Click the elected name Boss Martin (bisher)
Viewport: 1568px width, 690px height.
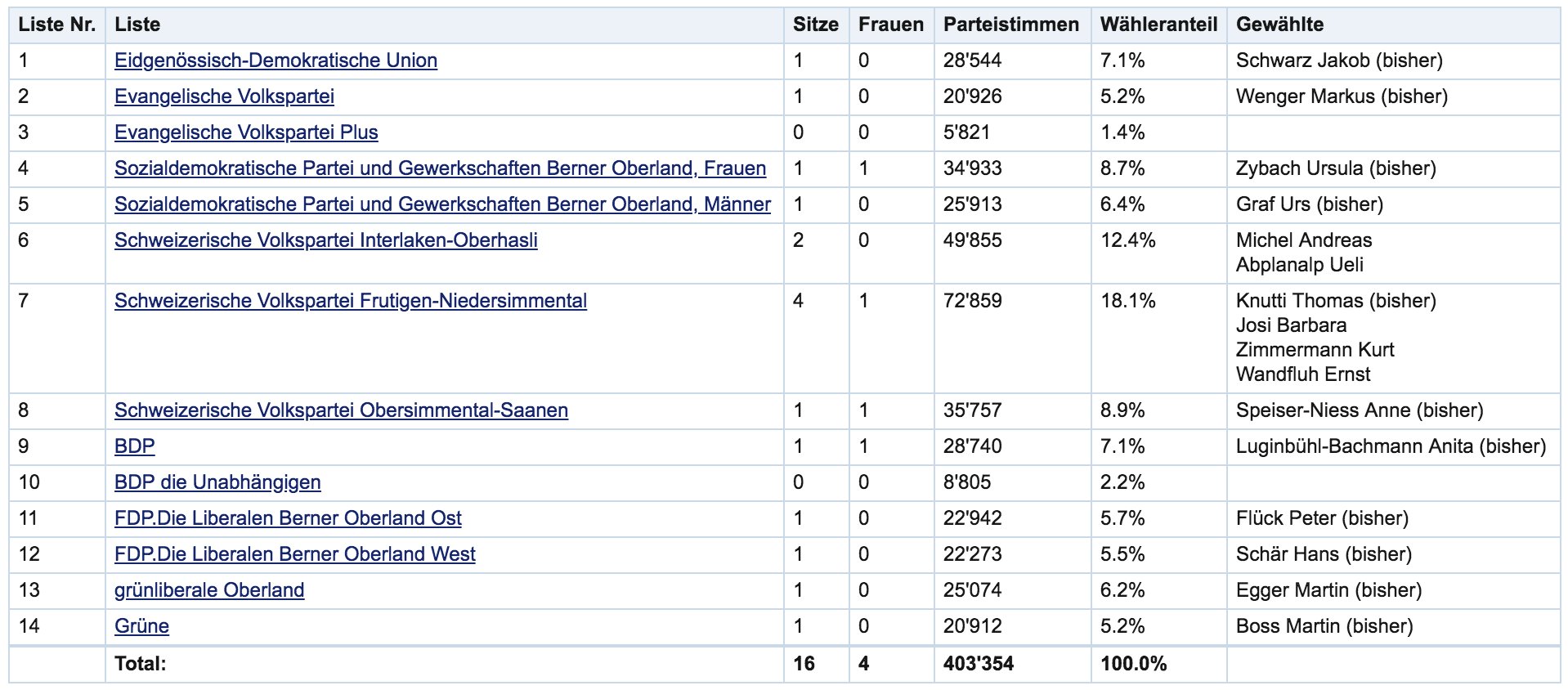tap(1324, 626)
